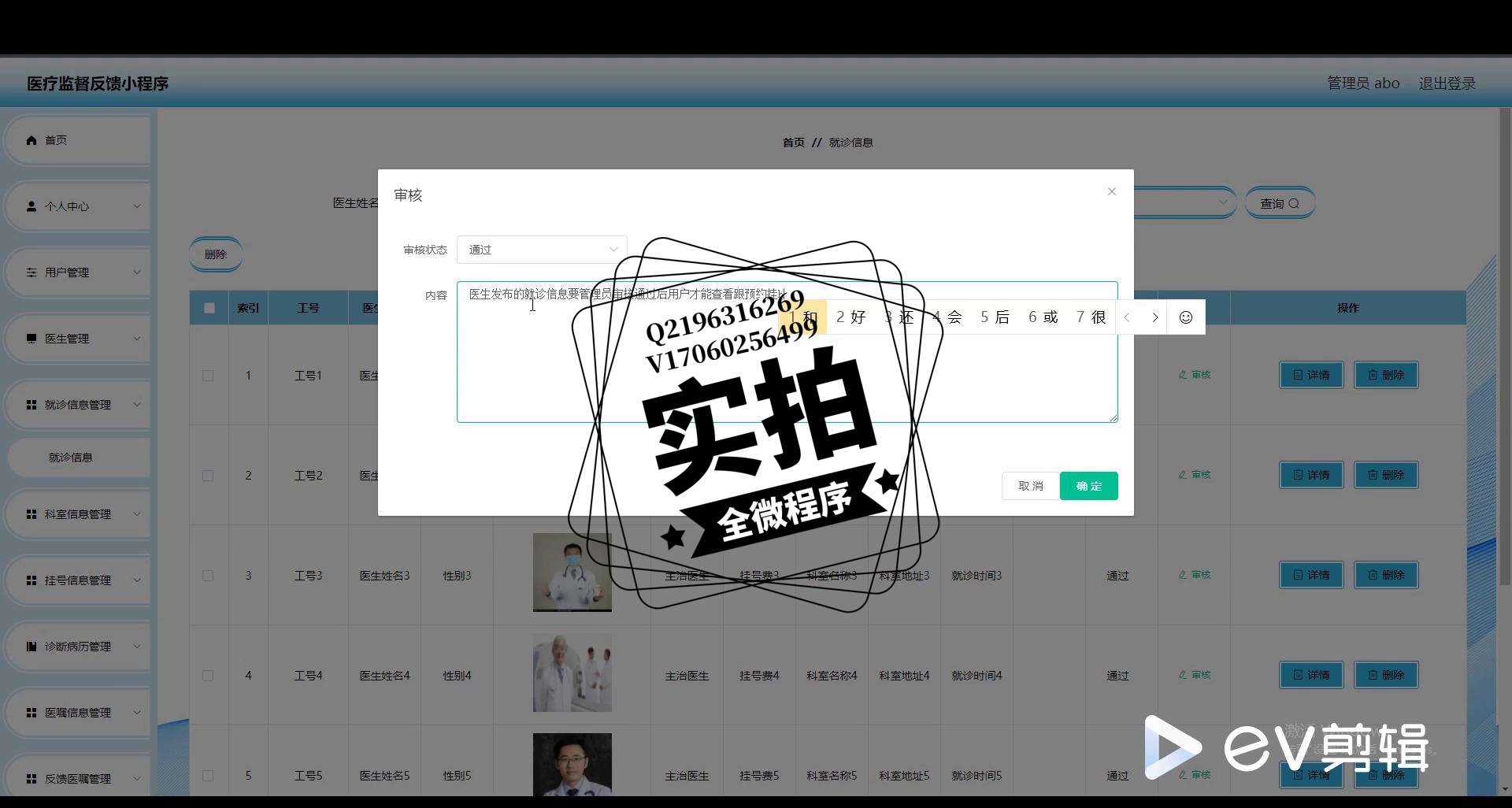
Task: Close the 审核 dialog with X
Action: [x=1111, y=191]
